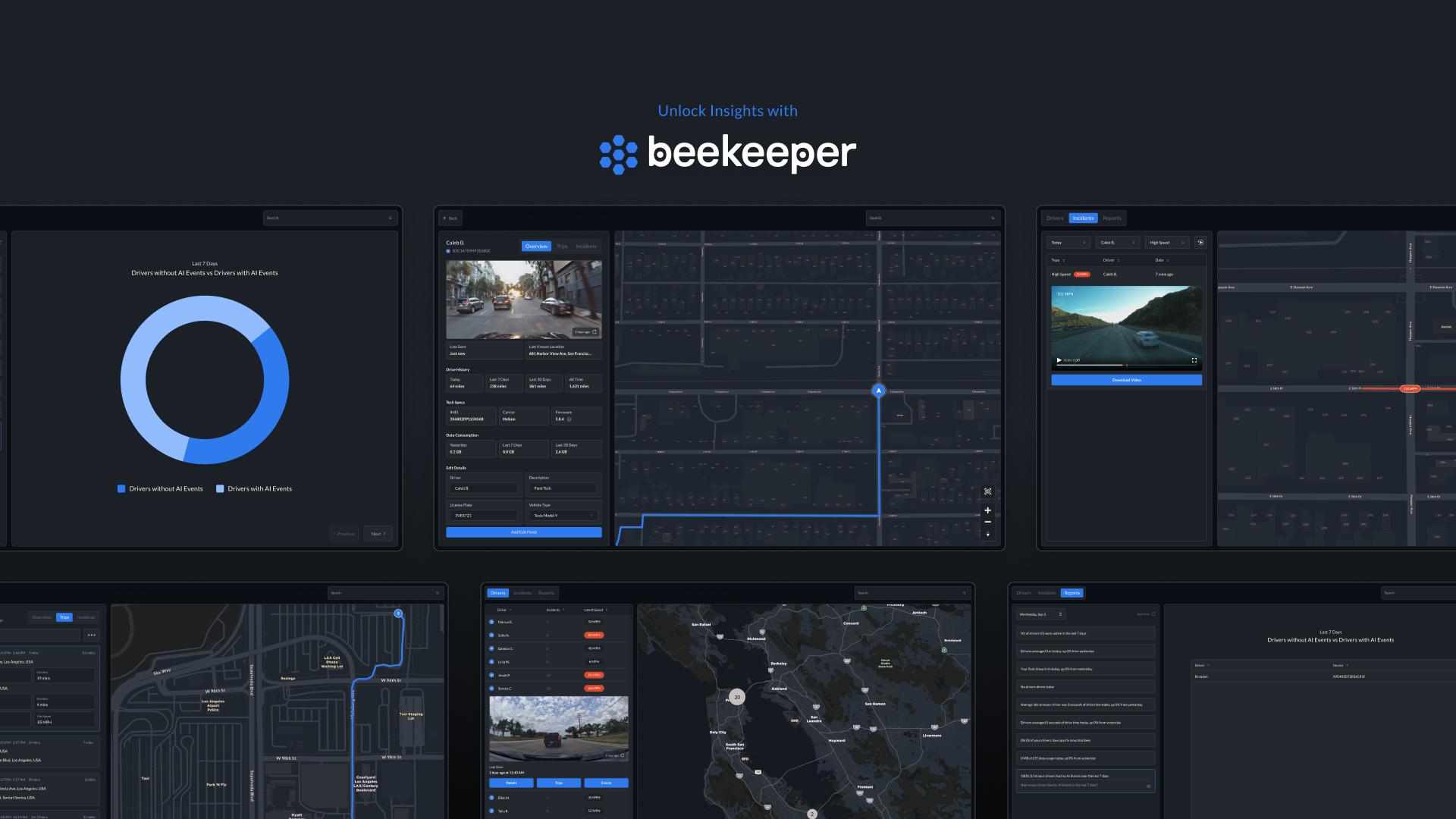
Task: Refresh the driver list dashcam snapshot
Action: pyautogui.click(x=623, y=755)
